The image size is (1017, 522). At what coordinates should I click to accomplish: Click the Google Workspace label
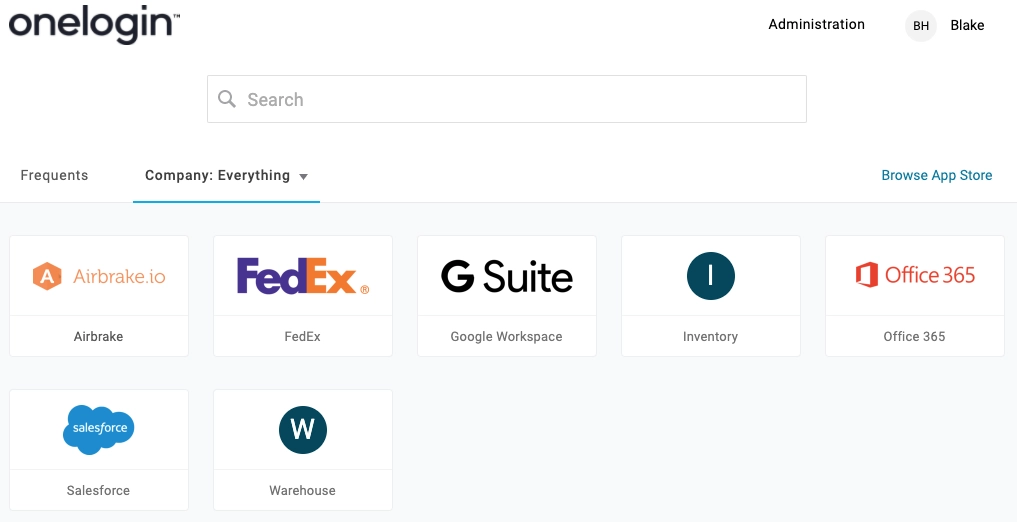click(507, 337)
